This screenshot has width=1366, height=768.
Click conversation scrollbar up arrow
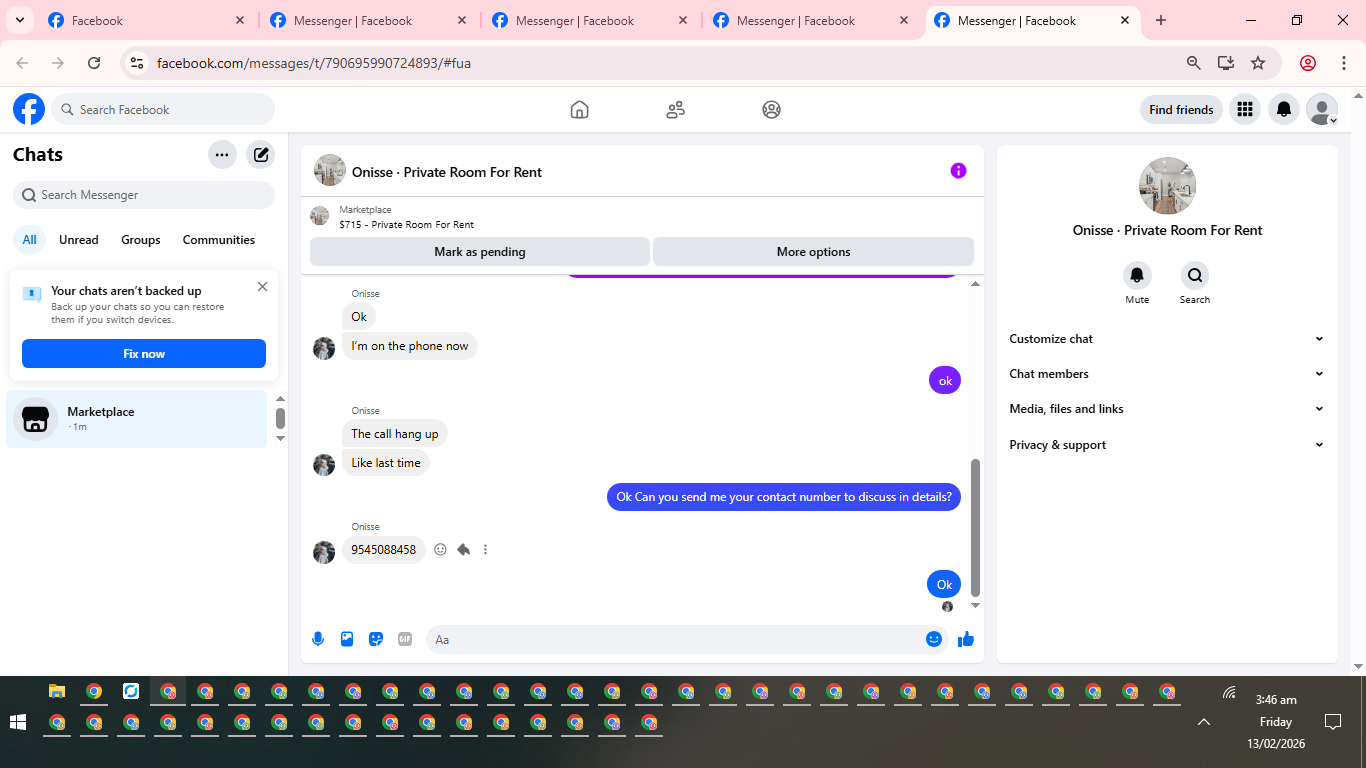976,285
